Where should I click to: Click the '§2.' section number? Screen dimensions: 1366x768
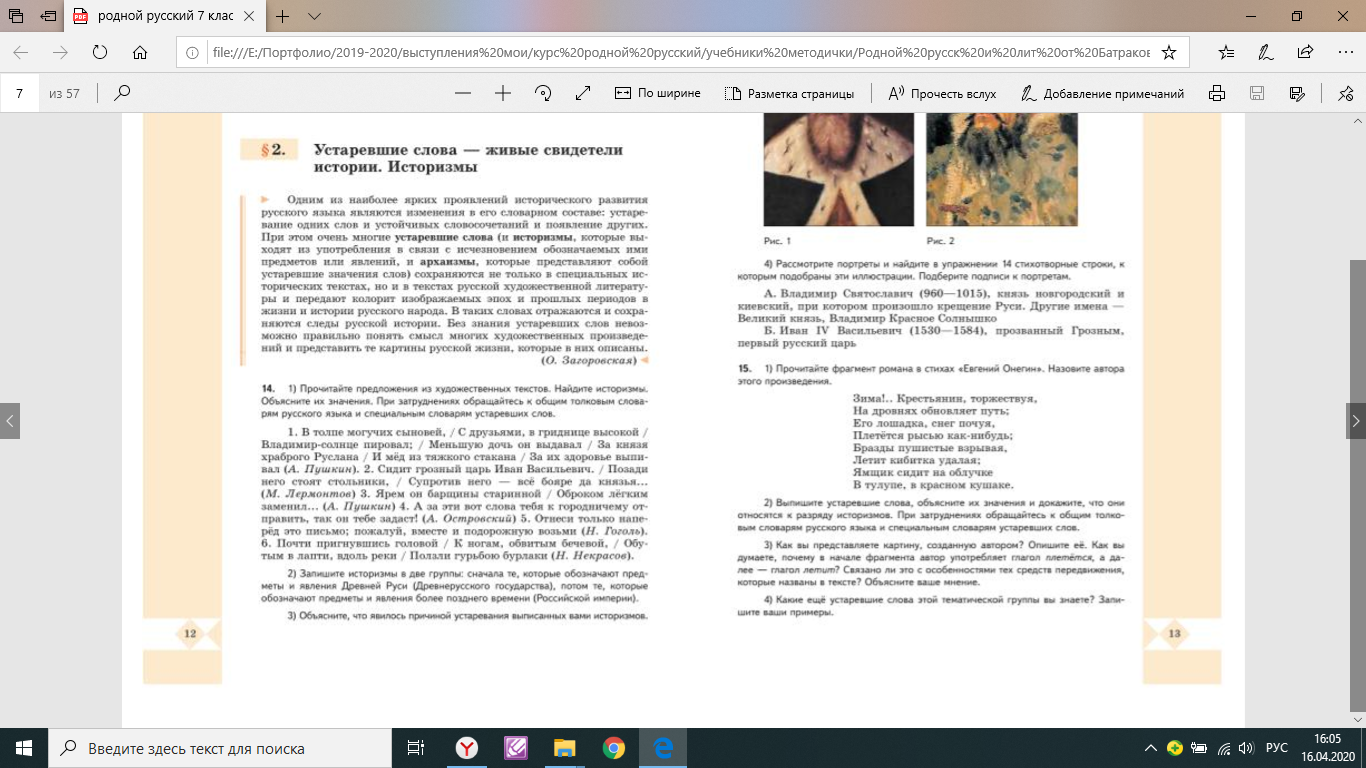point(273,151)
